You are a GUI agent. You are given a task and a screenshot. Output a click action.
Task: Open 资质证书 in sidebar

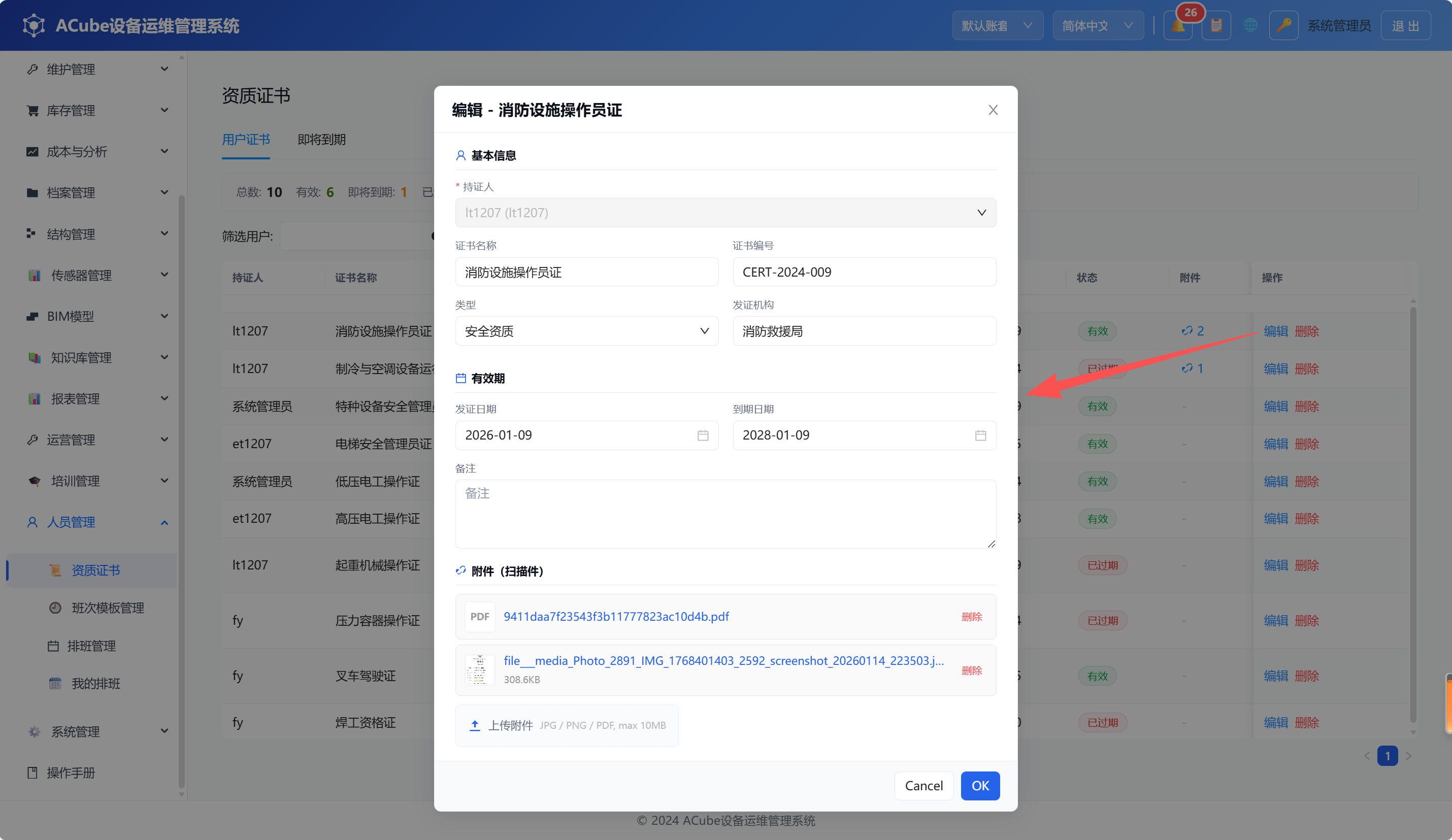coord(92,570)
